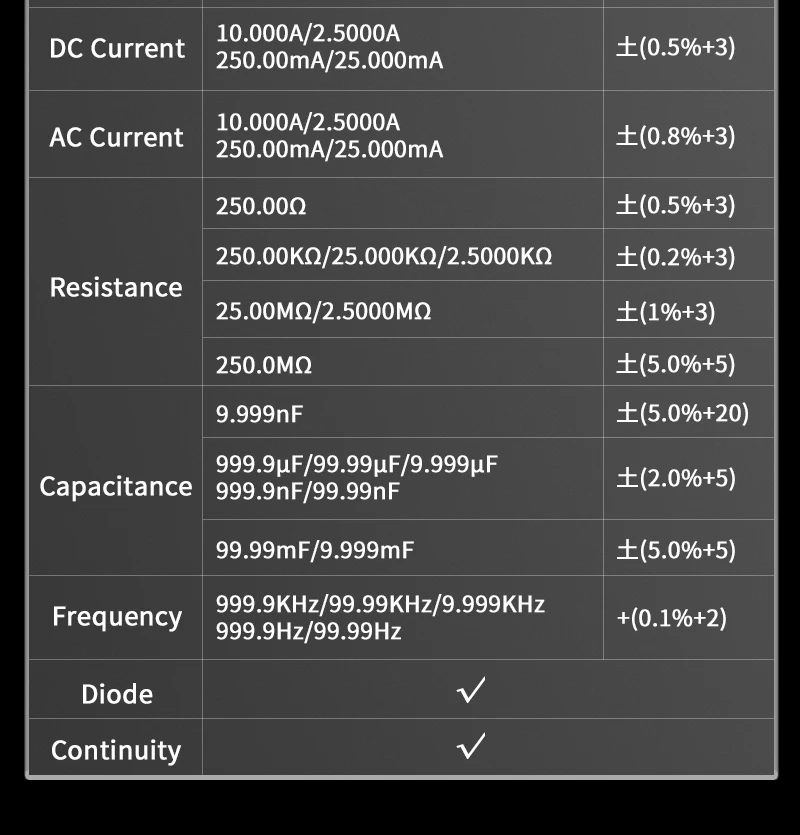The width and height of the screenshot is (800, 835).
Task: Select the ±(5.0%+20) accuracy value
Action: tap(682, 413)
